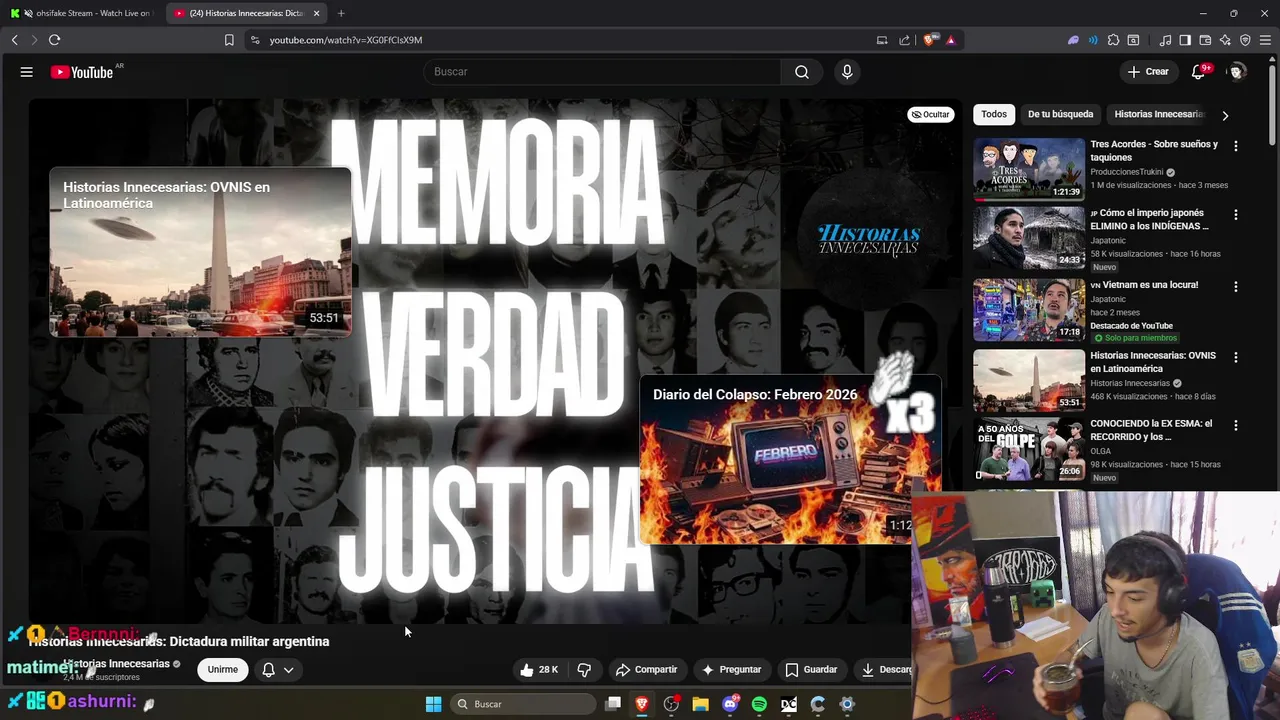The width and height of the screenshot is (1280, 720).
Task: Select the De tu búsqueda chip
Action: [x=1060, y=115]
